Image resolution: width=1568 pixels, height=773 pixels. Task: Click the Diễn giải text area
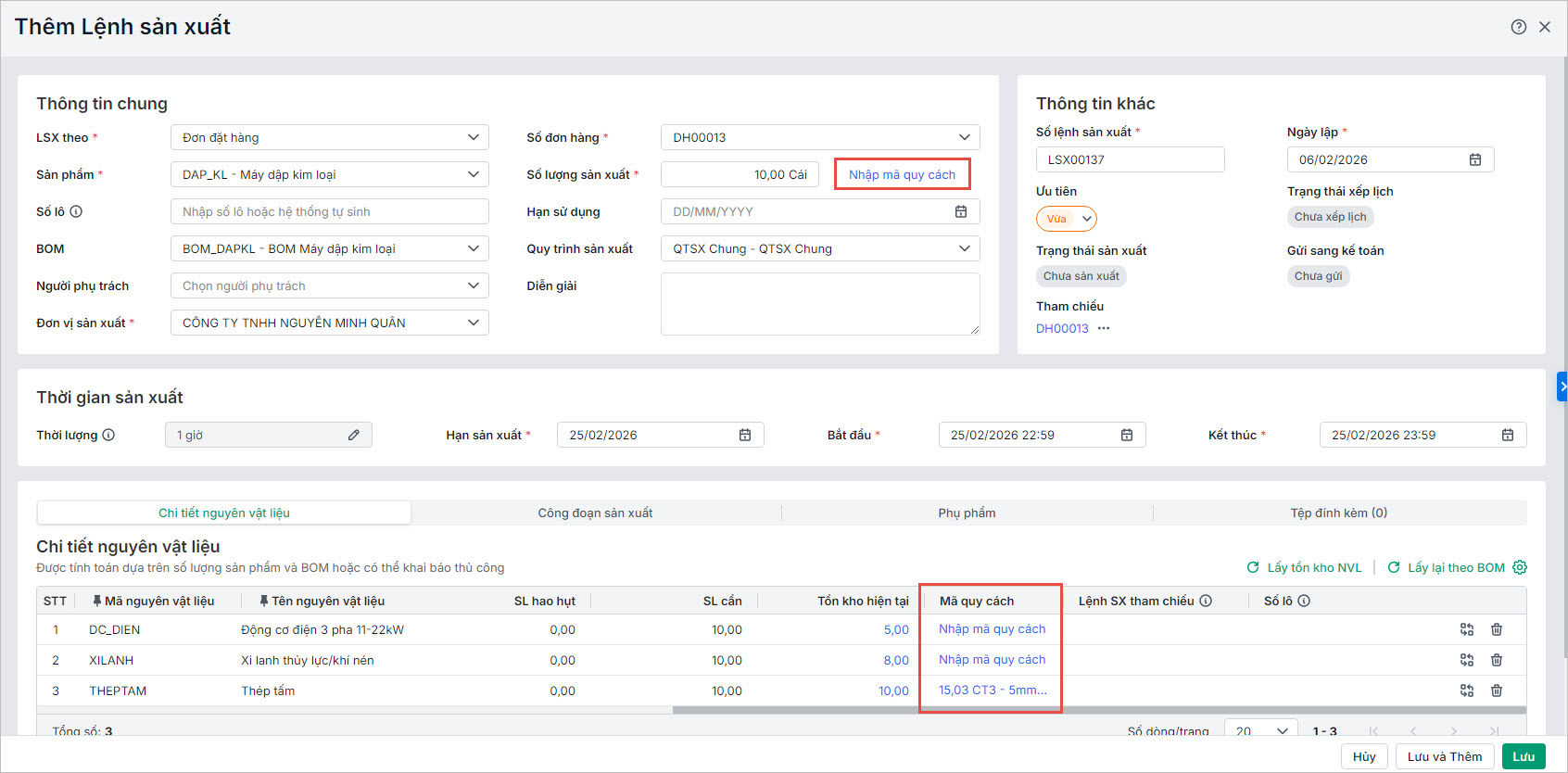(819, 303)
